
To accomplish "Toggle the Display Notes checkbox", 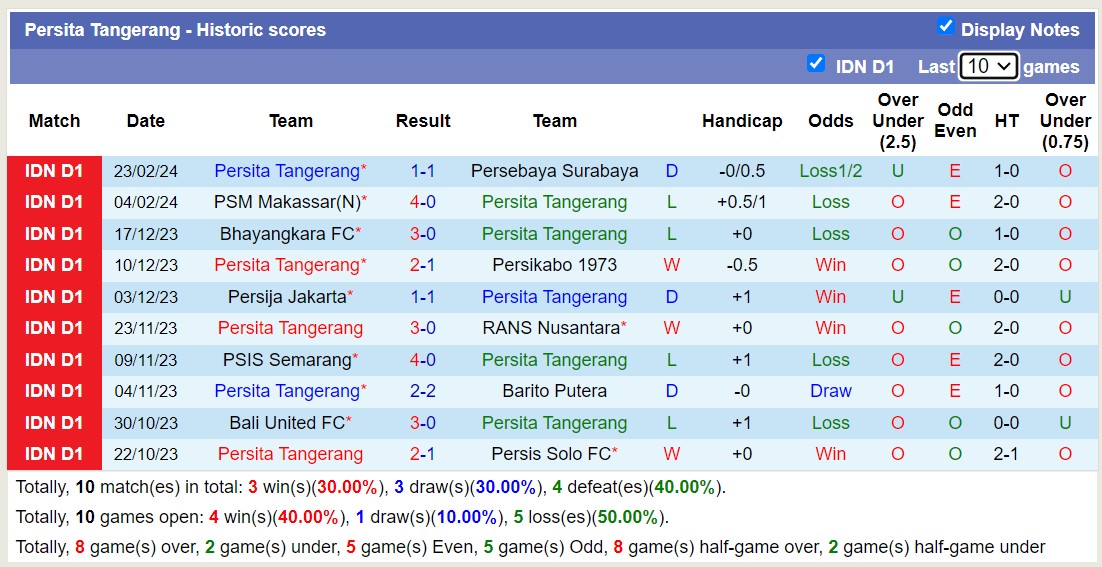I will tap(945, 27).
